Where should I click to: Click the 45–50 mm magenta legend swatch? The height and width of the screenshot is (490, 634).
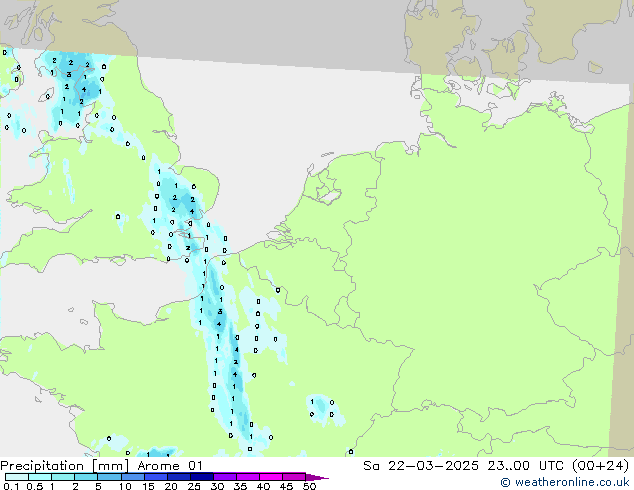click(294, 477)
